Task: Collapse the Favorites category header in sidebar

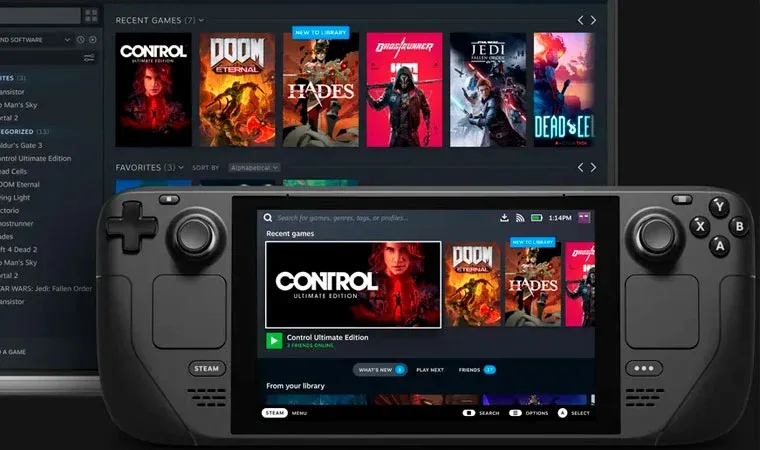Action: coord(13,78)
